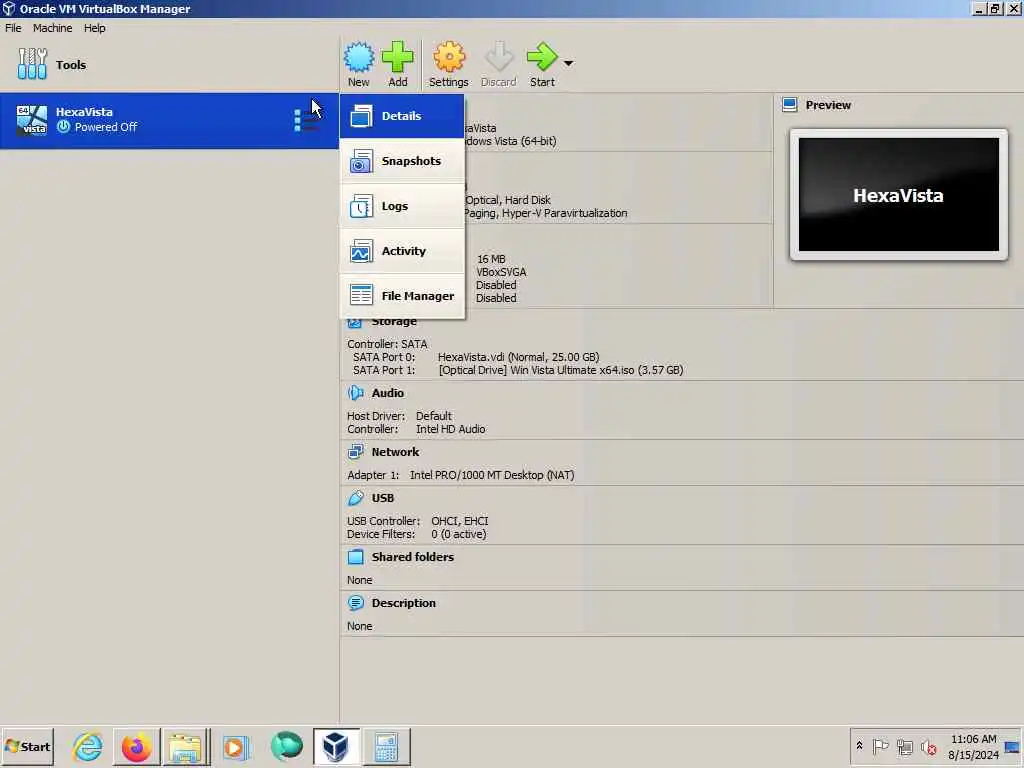Click the Controller: SATA label

(x=387, y=344)
